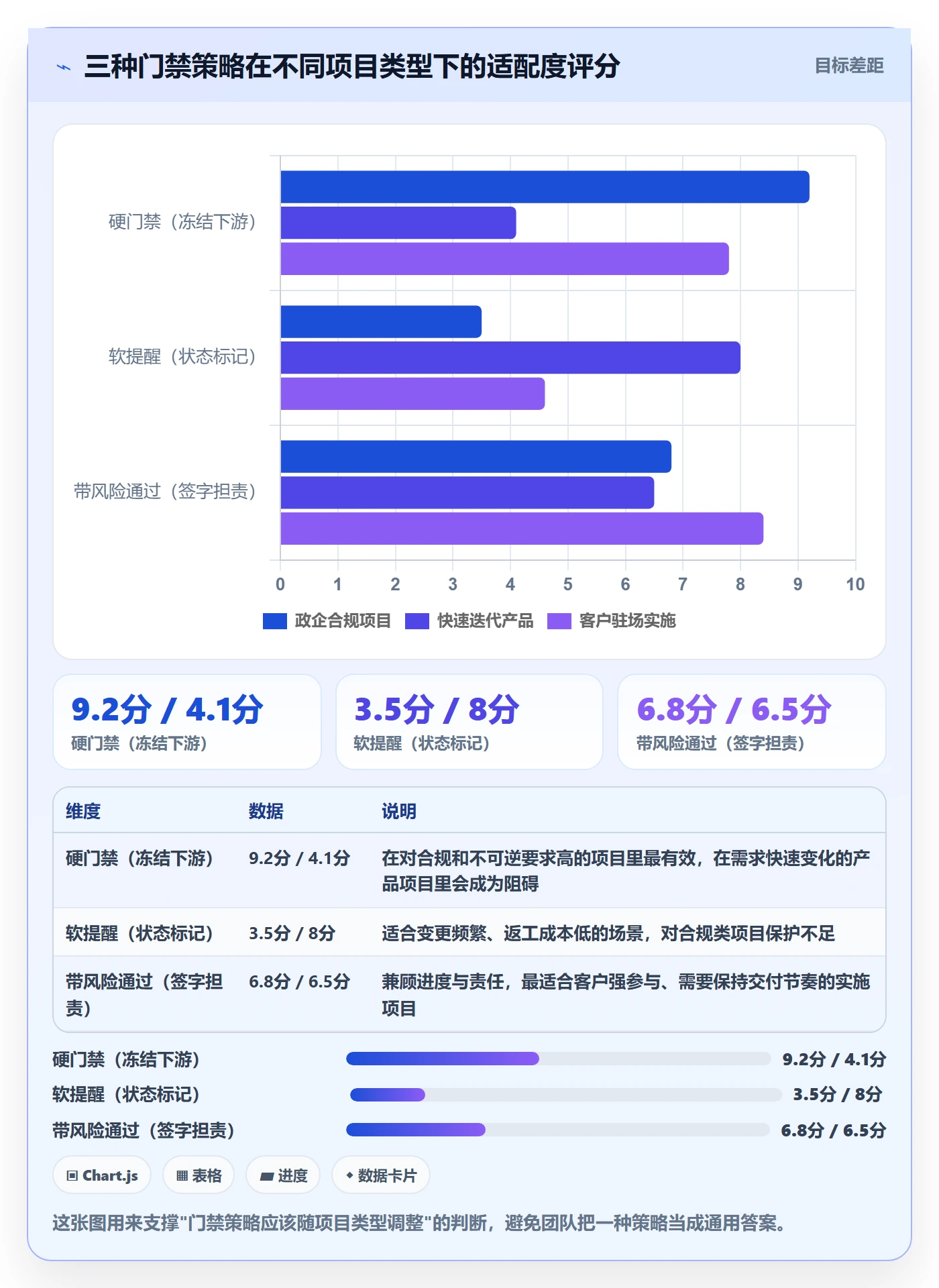The width and height of the screenshot is (939, 1288).
Task: Click the grid icon in the 表格 chip
Action: click(182, 1175)
